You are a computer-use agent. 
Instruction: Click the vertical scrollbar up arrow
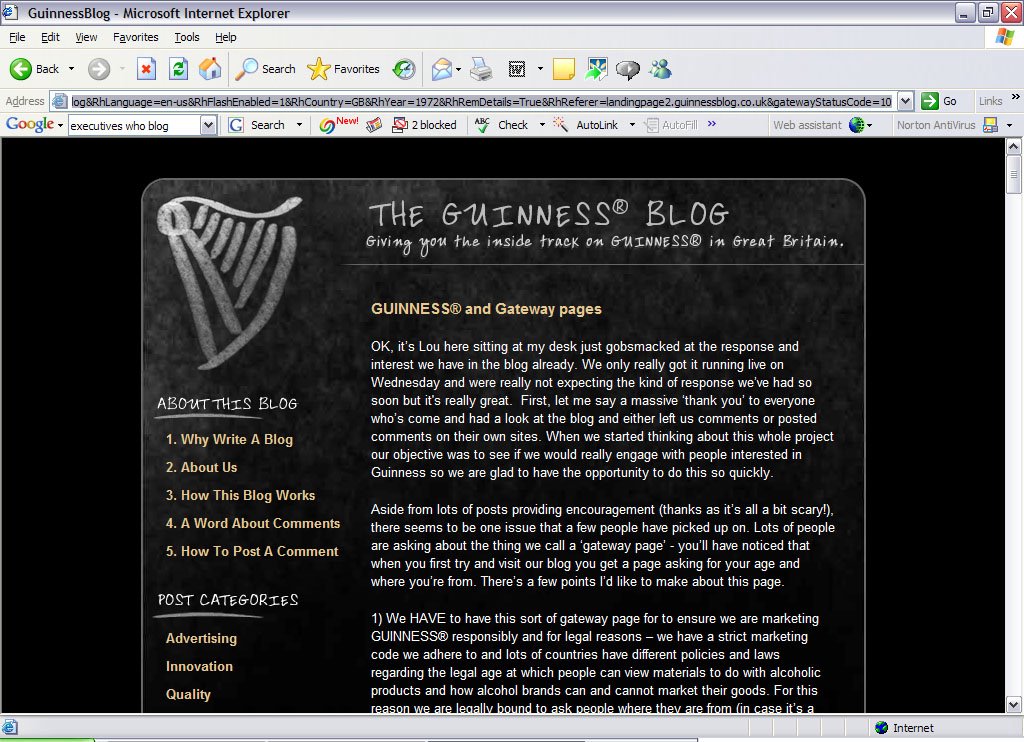coord(1014,146)
